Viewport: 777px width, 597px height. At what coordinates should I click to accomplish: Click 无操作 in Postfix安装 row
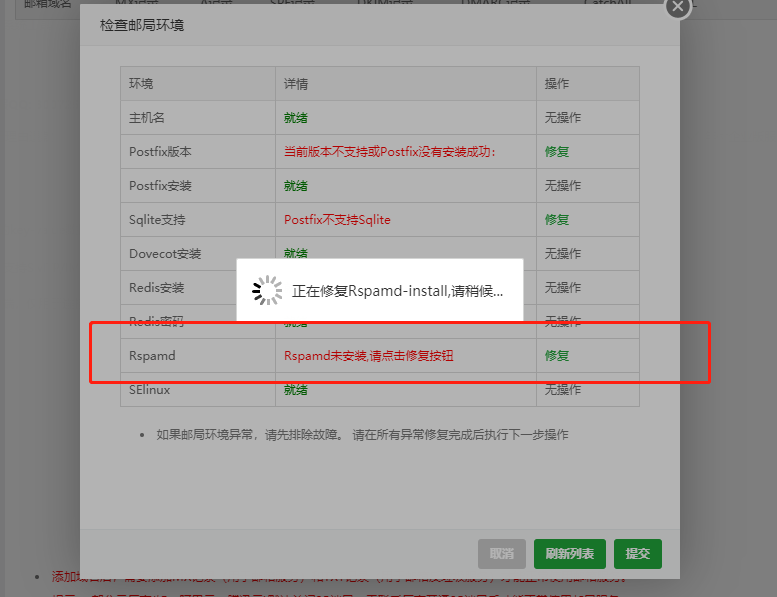(562, 186)
